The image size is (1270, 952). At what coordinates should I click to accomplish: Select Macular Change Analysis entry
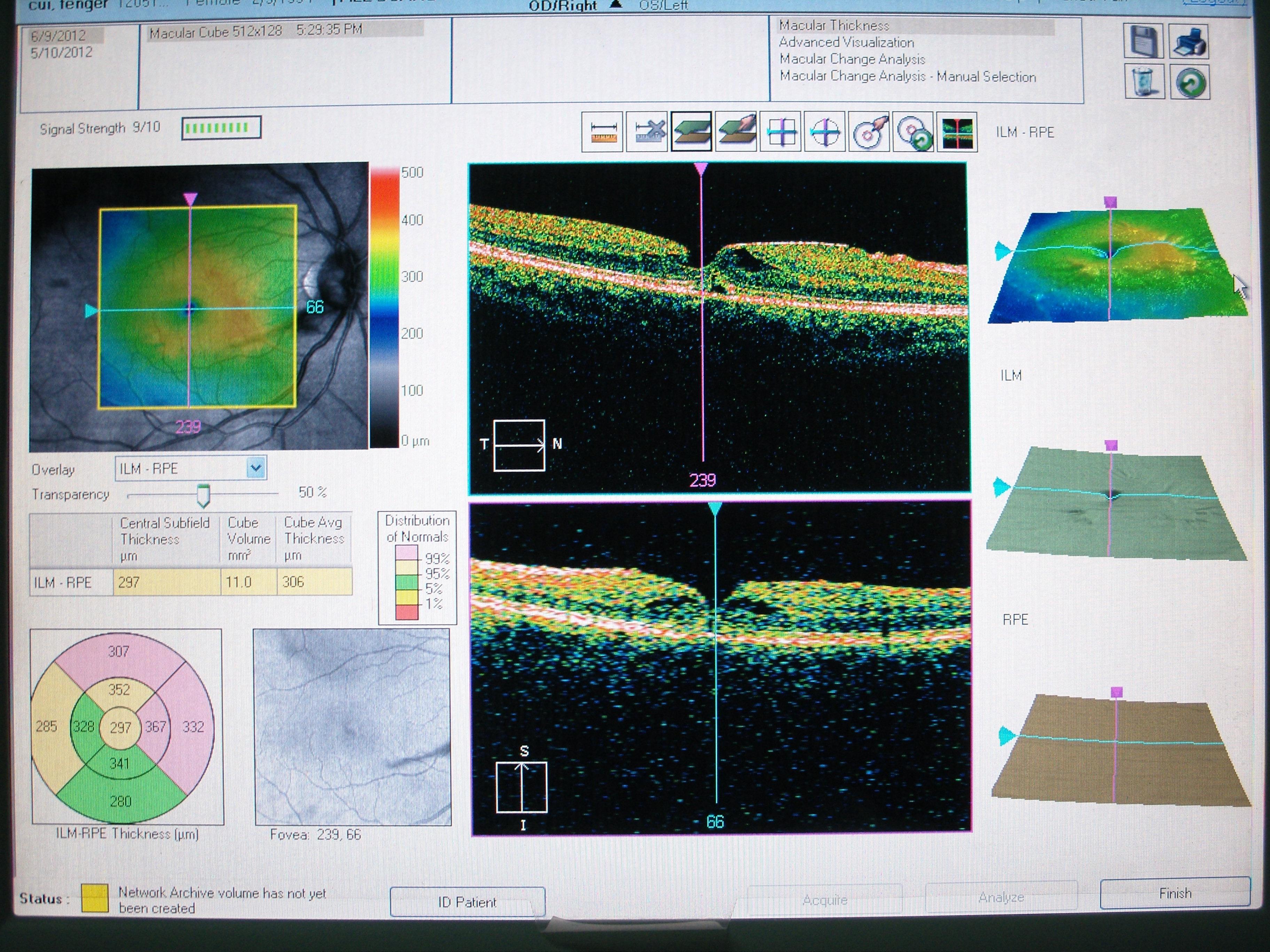(x=852, y=59)
